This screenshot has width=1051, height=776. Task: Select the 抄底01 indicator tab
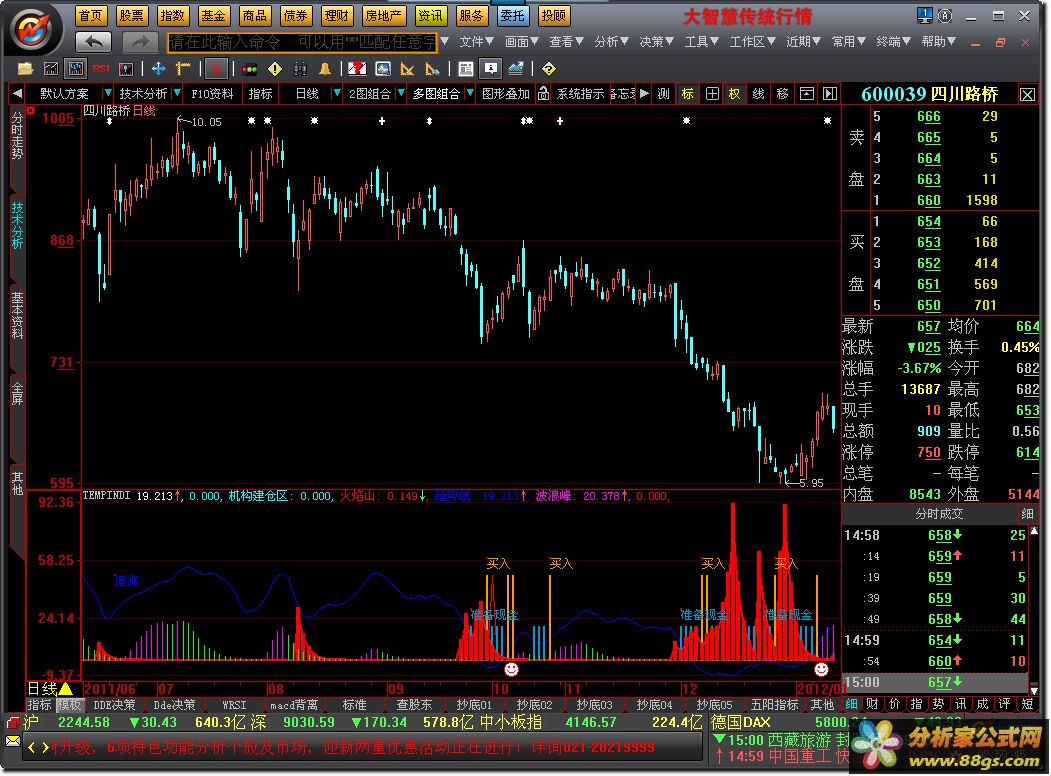coord(474,705)
